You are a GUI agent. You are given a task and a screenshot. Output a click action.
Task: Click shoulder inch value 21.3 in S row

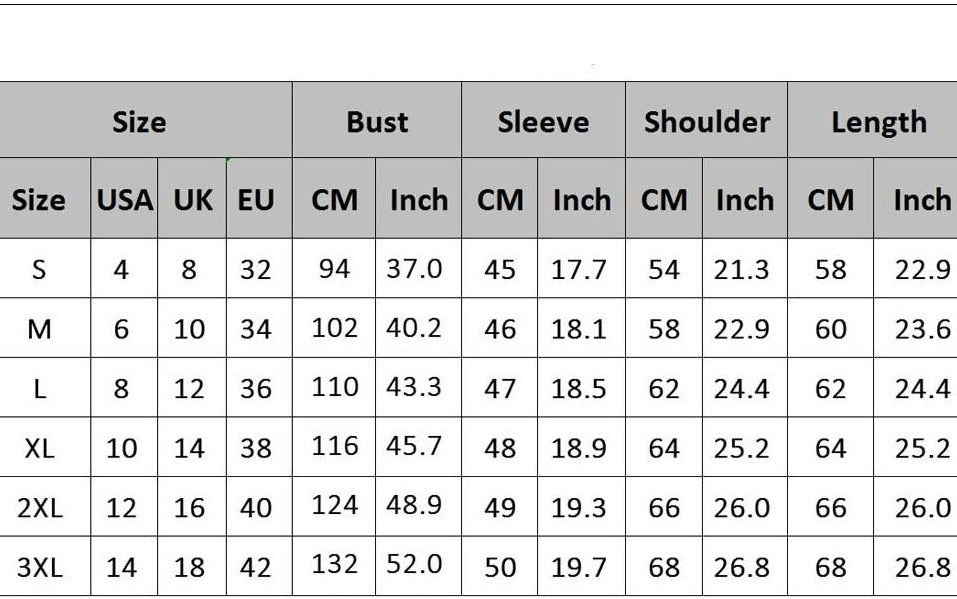pos(741,269)
